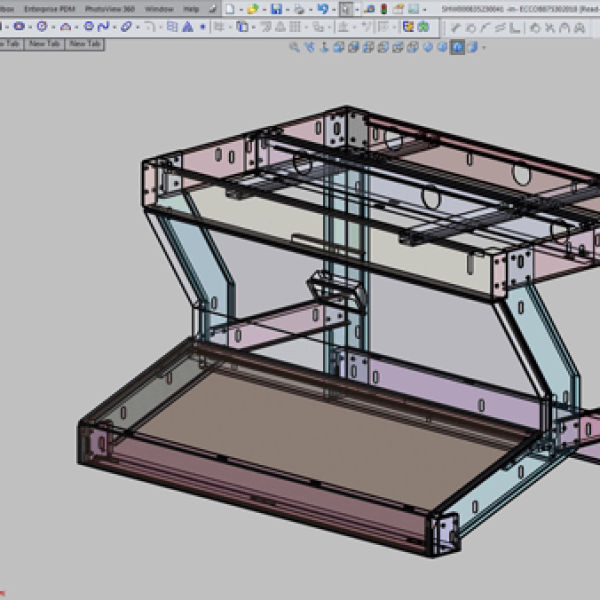600x600 pixels.
Task: Save the document with the floppy icon
Action: (x=276, y=9)
